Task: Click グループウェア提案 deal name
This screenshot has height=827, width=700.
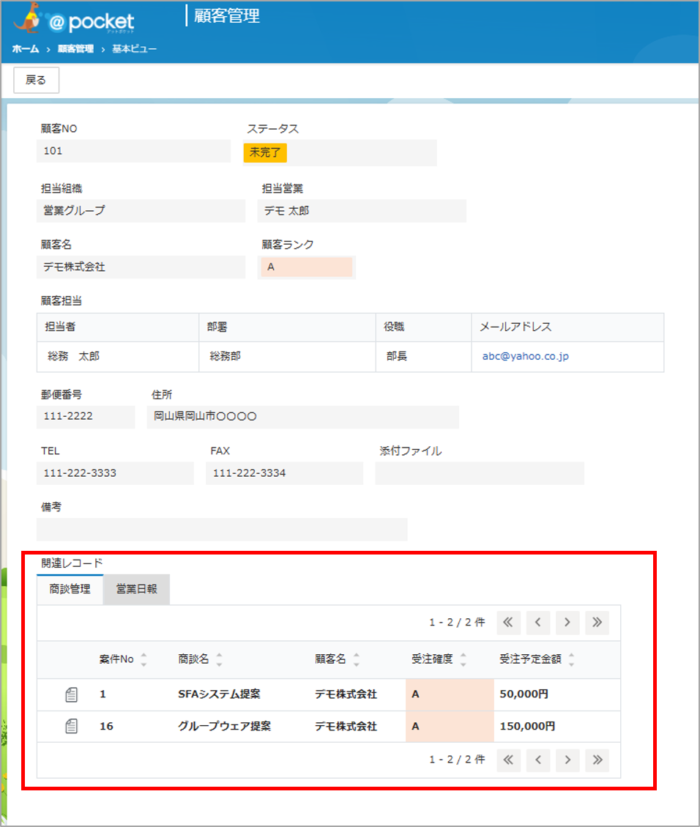Action: (x=224, y=726)
